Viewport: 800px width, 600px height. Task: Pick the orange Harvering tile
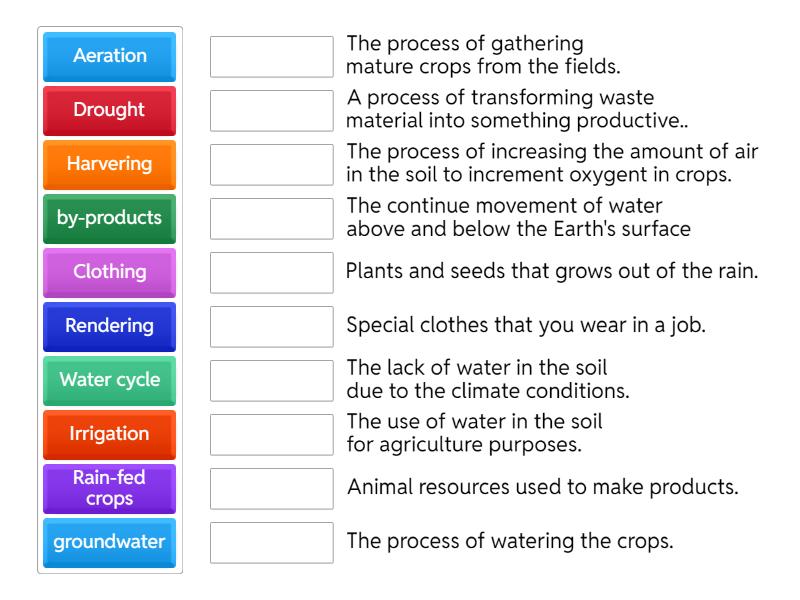(x=110, y=164)
